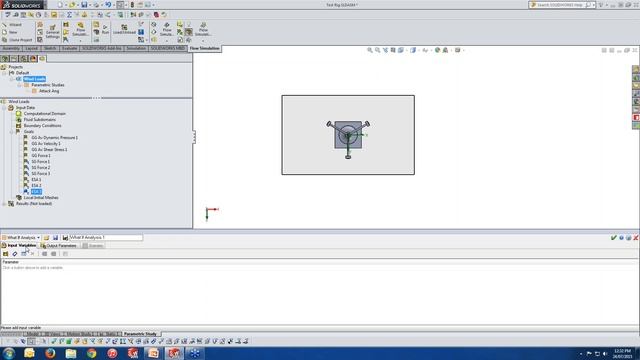
Task: Collapse the Input Data tree node
Action: coord(4,108)
